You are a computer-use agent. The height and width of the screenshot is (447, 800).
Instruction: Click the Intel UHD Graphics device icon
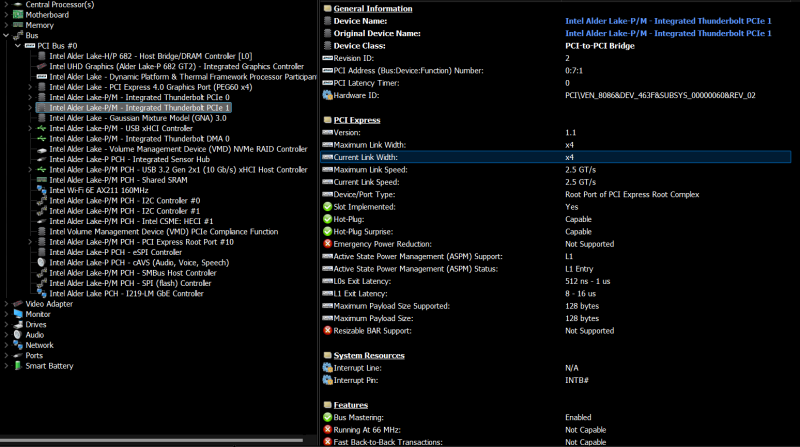[x=42, y=66]
